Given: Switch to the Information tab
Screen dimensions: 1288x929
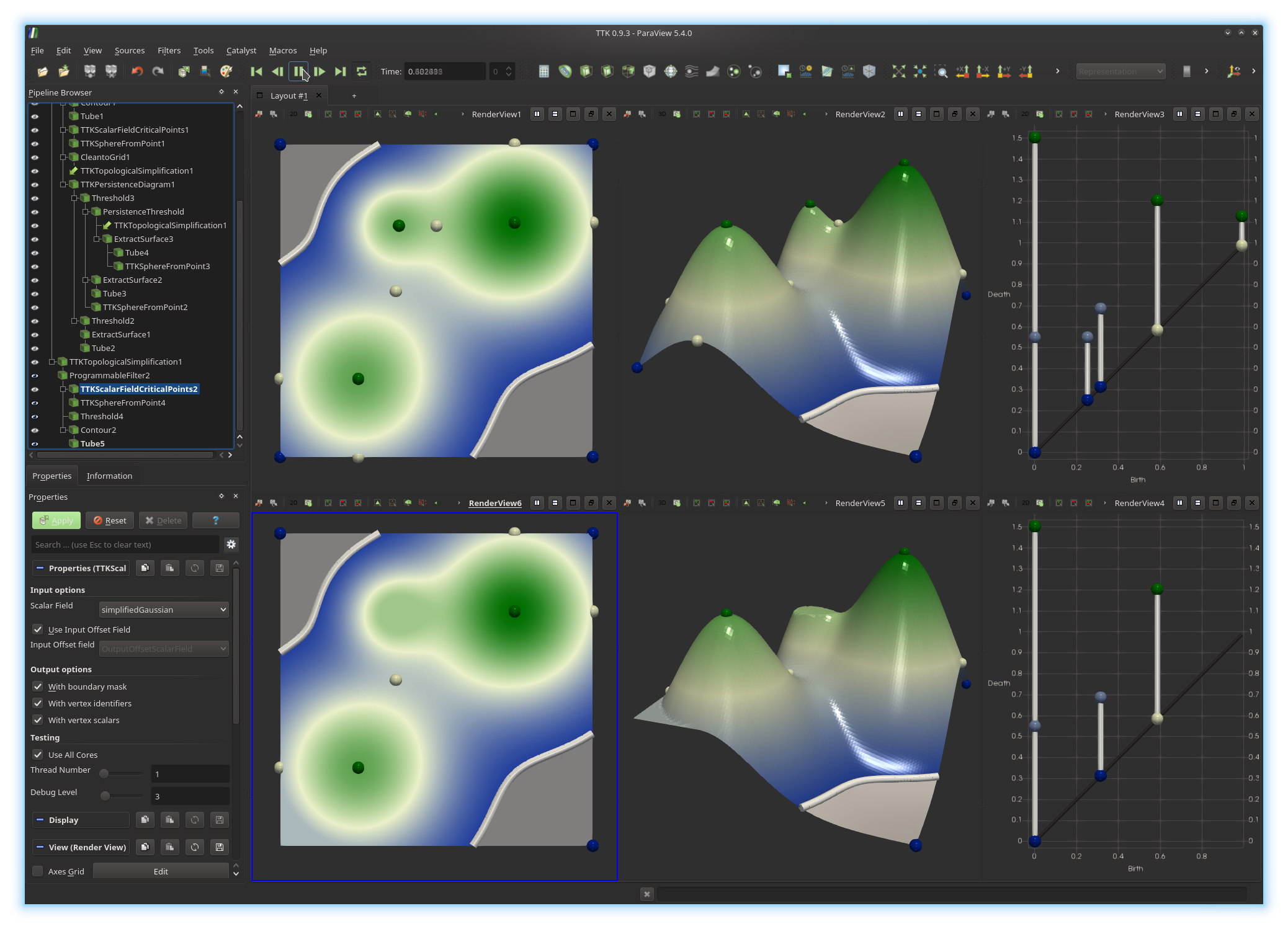Looking at the screenshot, I should coord(109,476).
